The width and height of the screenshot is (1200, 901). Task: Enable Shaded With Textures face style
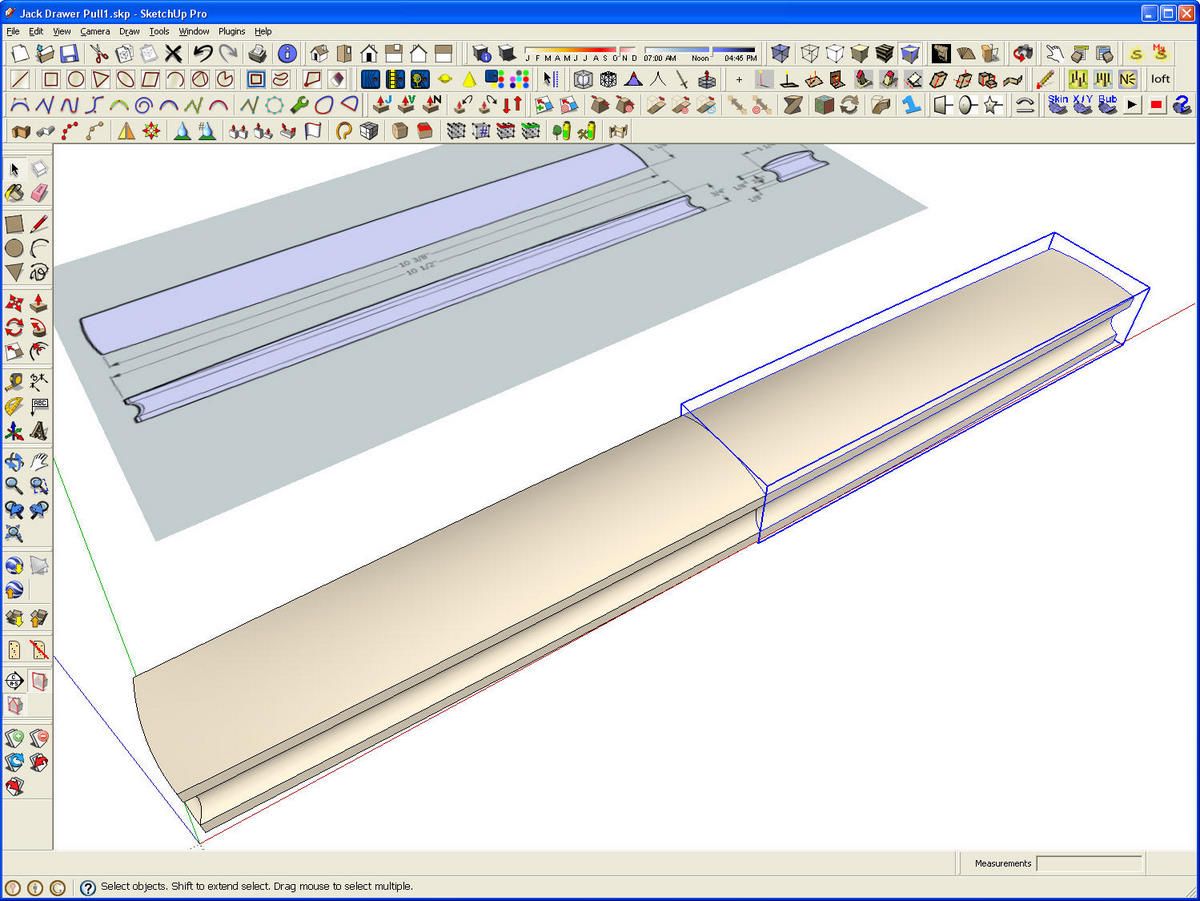point(885,53)
